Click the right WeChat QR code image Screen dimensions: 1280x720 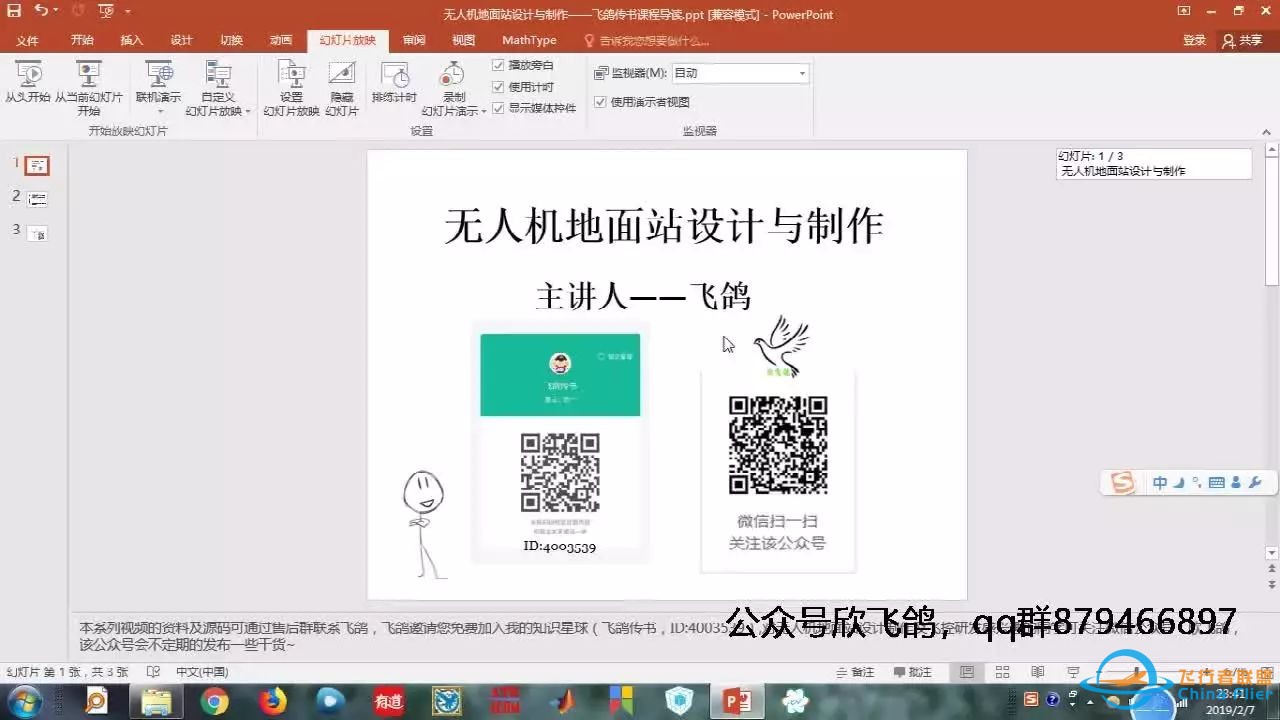tap(778, 445)
